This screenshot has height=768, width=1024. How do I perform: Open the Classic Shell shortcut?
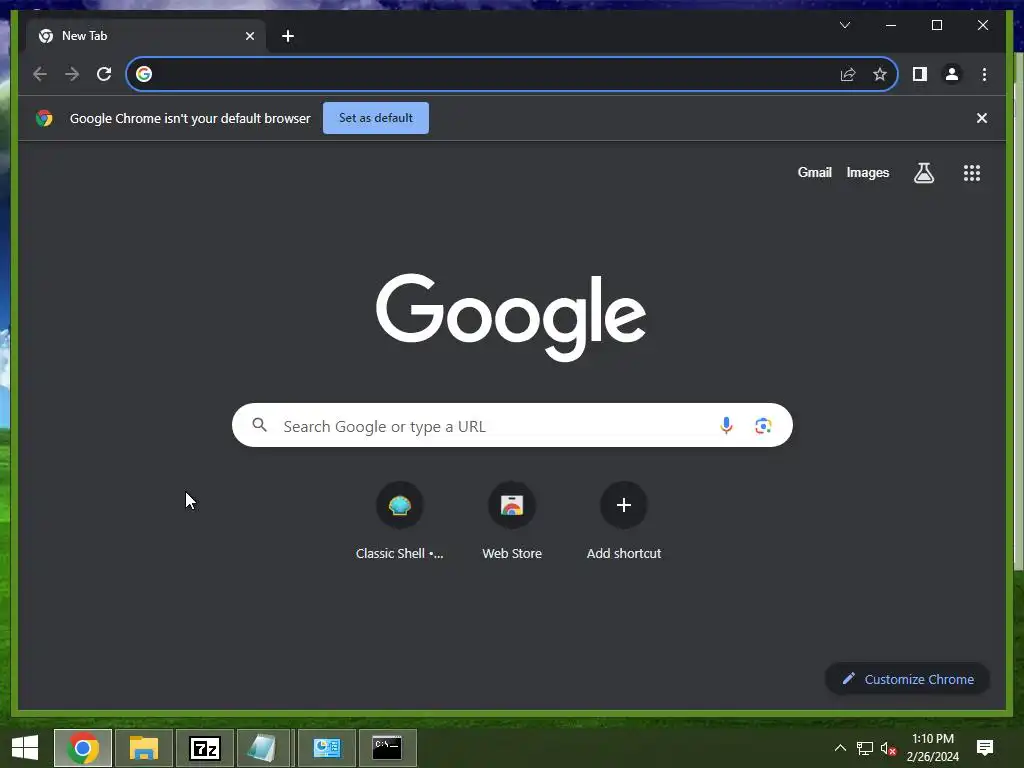[400, 520]
